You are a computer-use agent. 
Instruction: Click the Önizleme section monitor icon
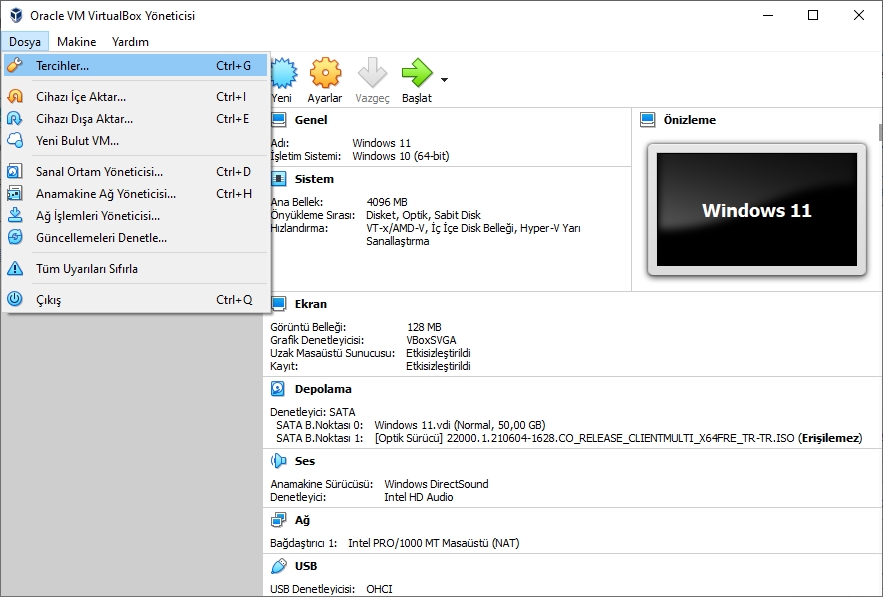648,119
